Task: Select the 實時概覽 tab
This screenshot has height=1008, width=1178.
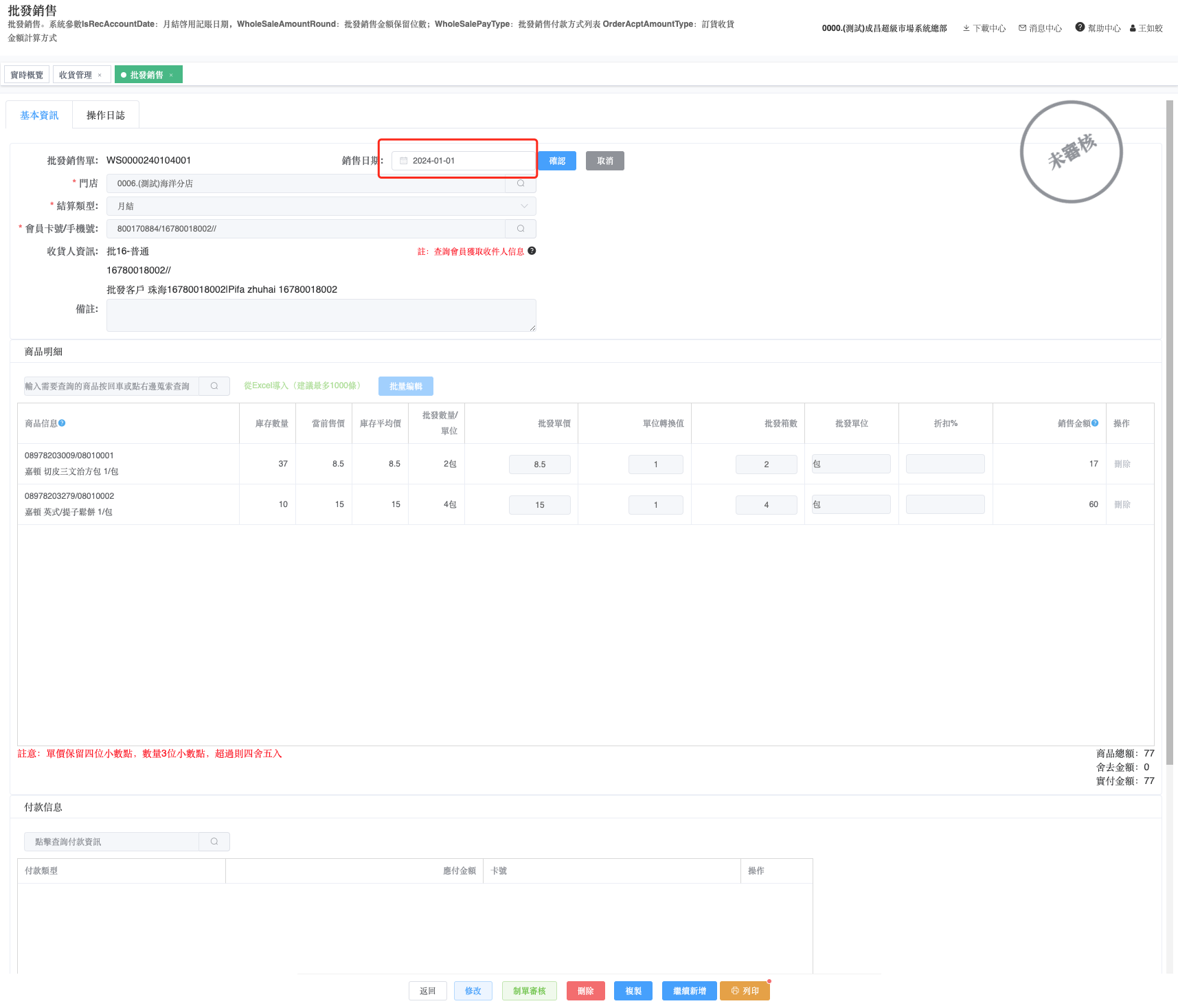Action: 27,75
